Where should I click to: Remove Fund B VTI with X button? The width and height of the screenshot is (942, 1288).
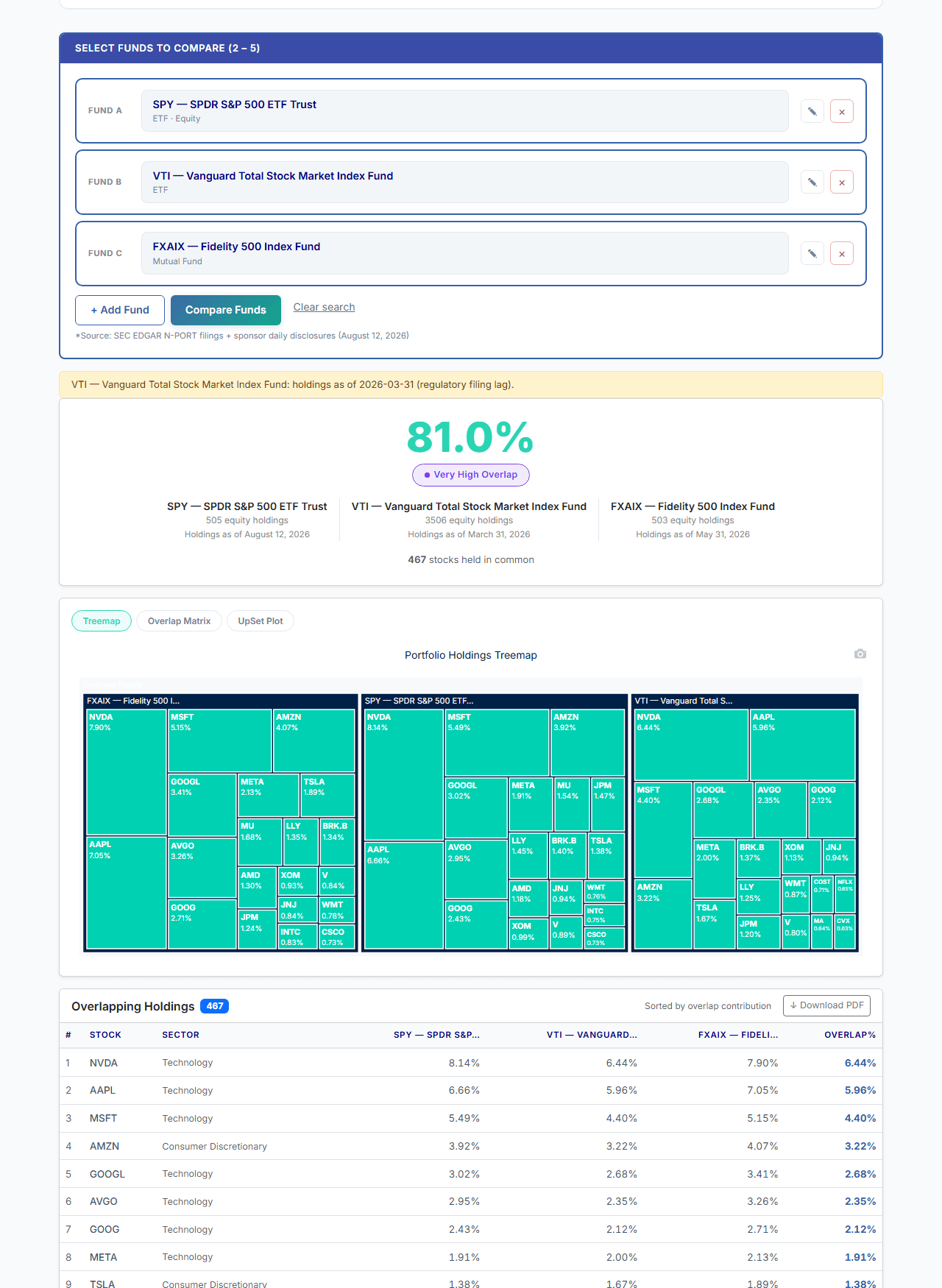click(x=842, y=182)
